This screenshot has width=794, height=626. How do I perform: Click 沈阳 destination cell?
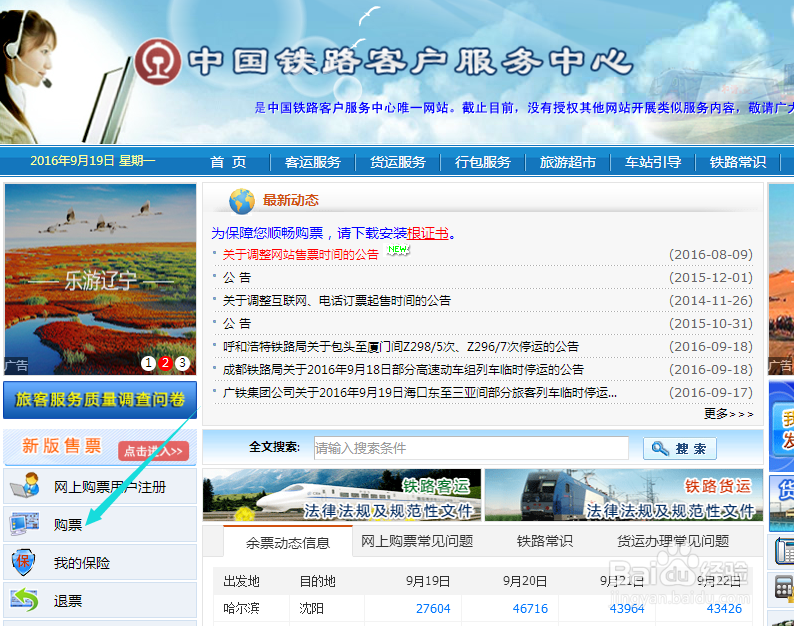(x=311, y=608)
